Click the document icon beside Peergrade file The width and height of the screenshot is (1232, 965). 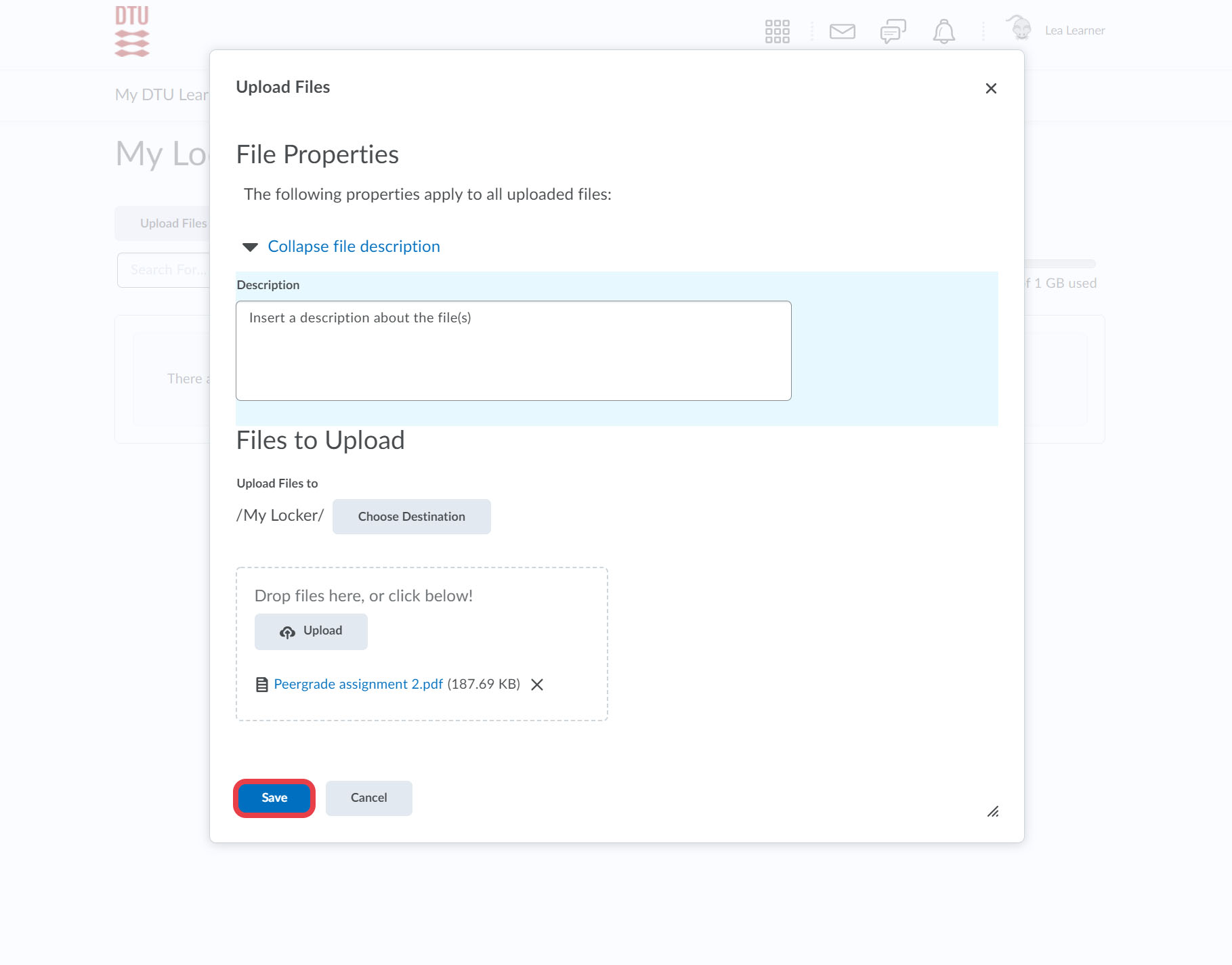click(261, 685)
